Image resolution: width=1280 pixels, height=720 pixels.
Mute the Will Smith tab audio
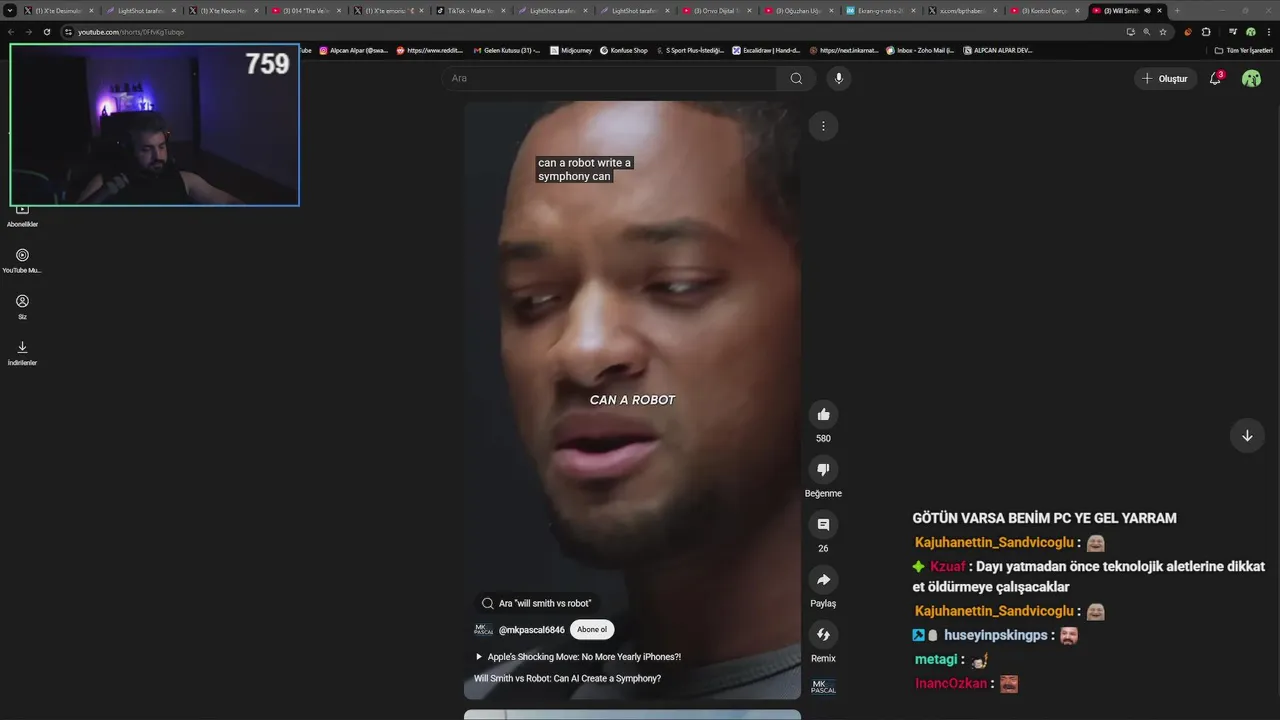[x=1146, y=10]
